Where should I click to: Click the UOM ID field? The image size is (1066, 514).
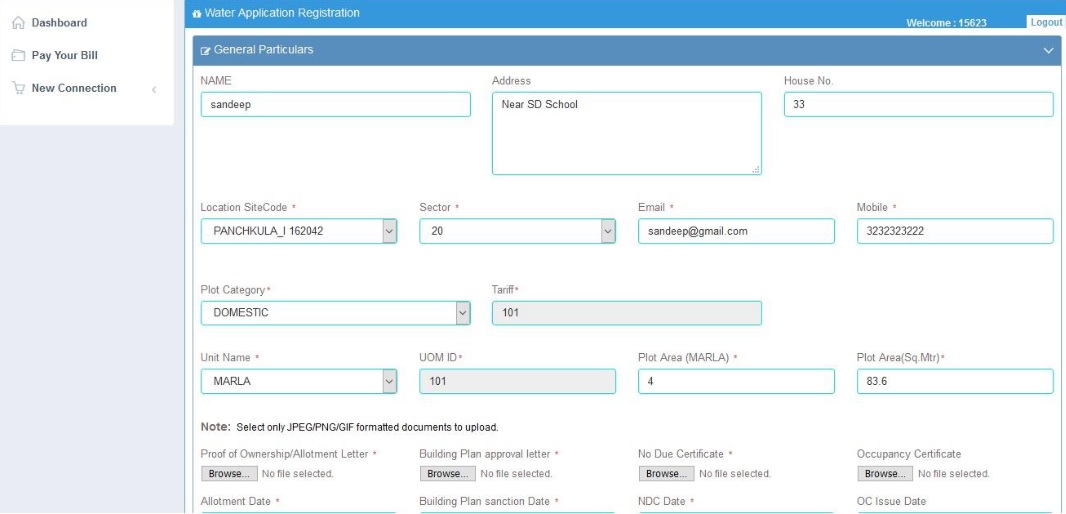pos(517,381)
